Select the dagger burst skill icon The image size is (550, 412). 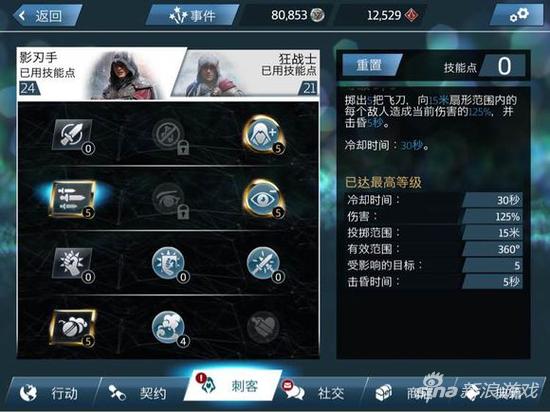coord(264,264)
